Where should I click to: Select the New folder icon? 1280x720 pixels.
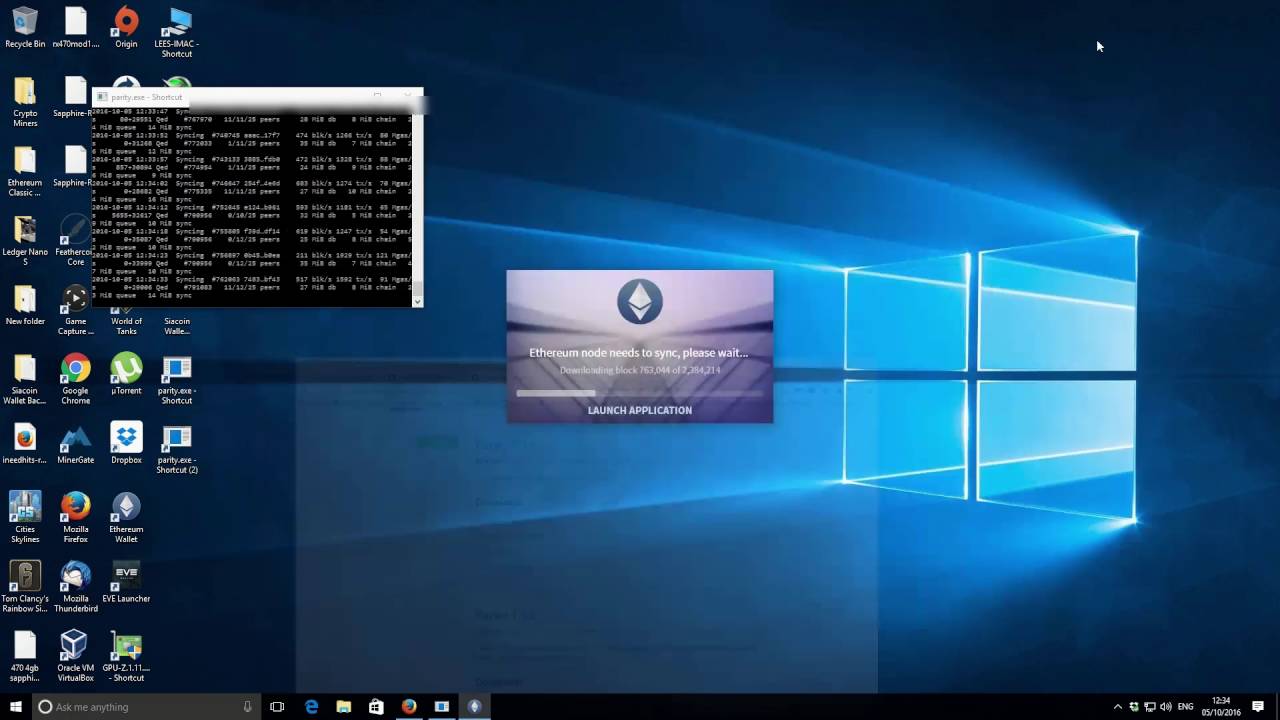pos(25,305)
